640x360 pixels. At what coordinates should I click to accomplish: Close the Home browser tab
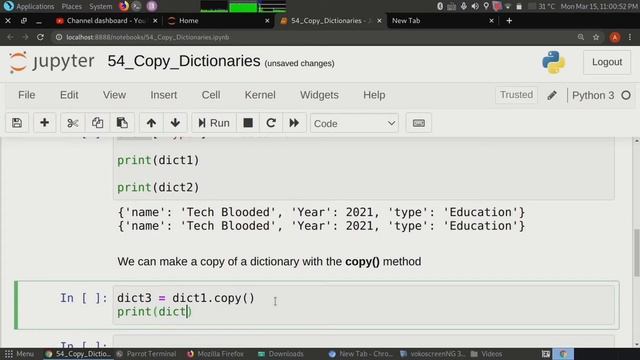267,20
